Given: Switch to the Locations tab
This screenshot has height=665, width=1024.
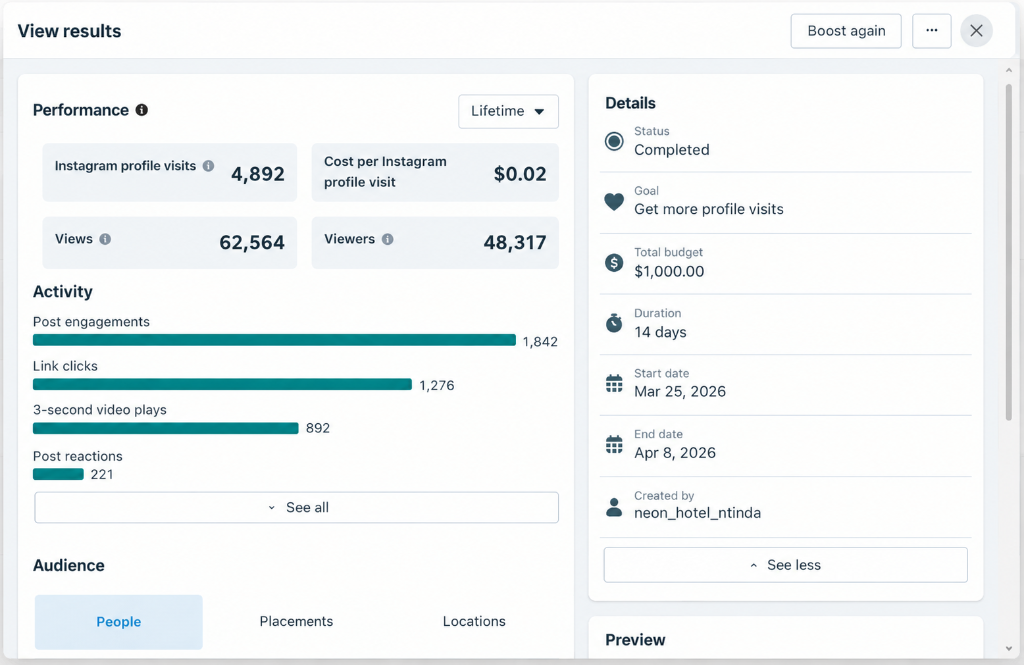Looking at the screenshot, I should [x=474, y=621].
